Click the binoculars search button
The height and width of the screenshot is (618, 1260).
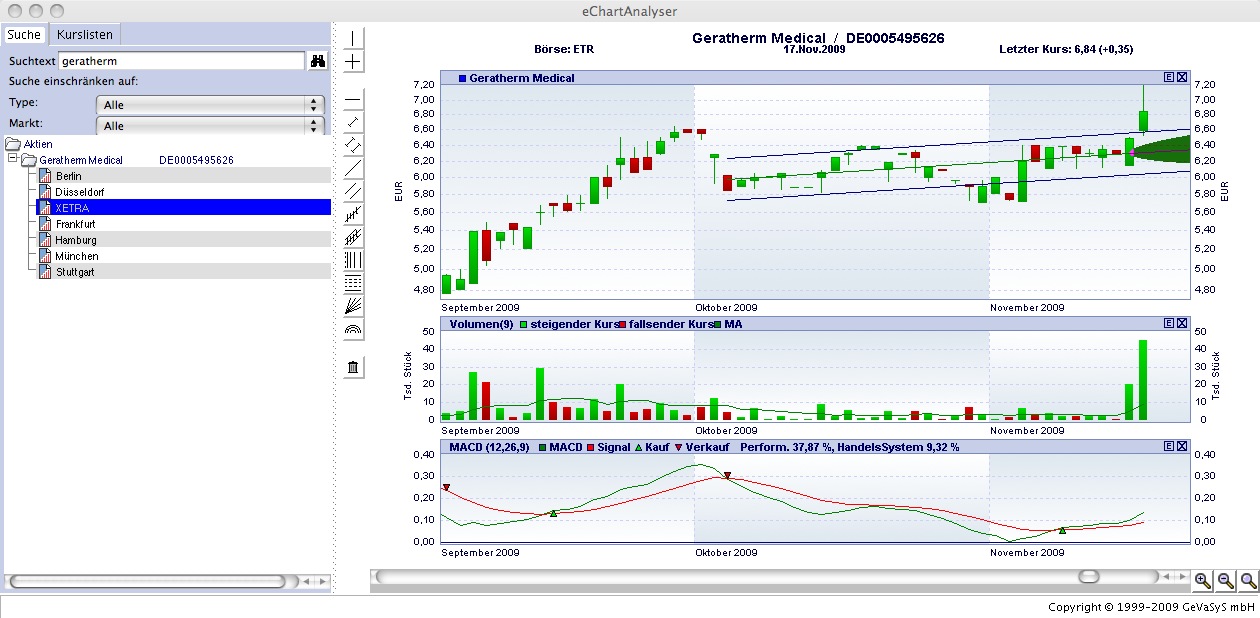318,61
